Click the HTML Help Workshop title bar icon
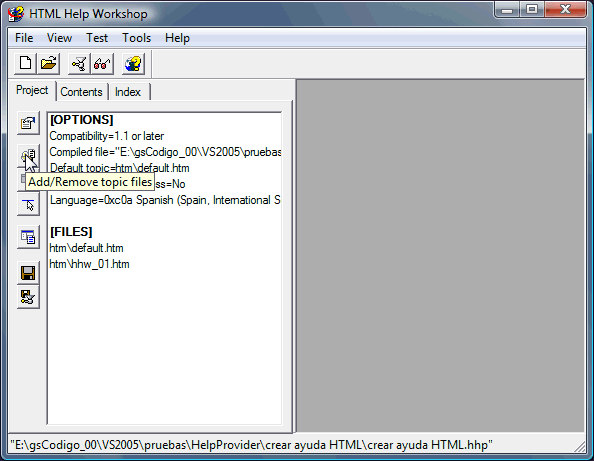The image size is (594, 461). point(16,14)
